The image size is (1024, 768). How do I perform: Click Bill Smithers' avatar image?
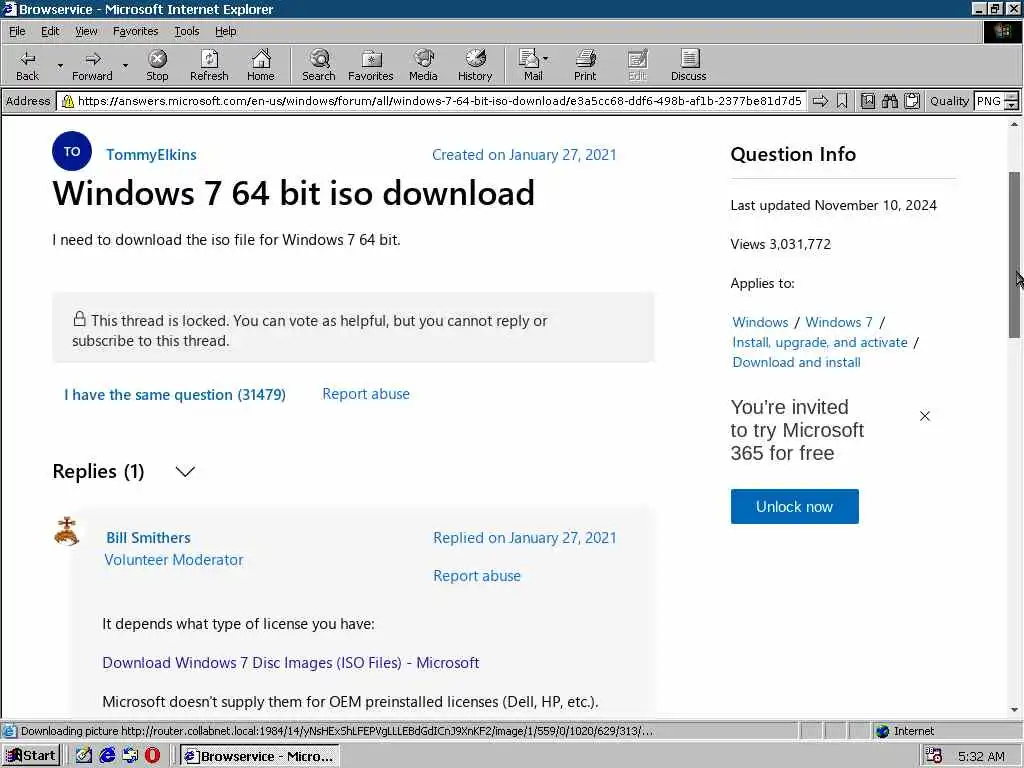pos(66,531)
